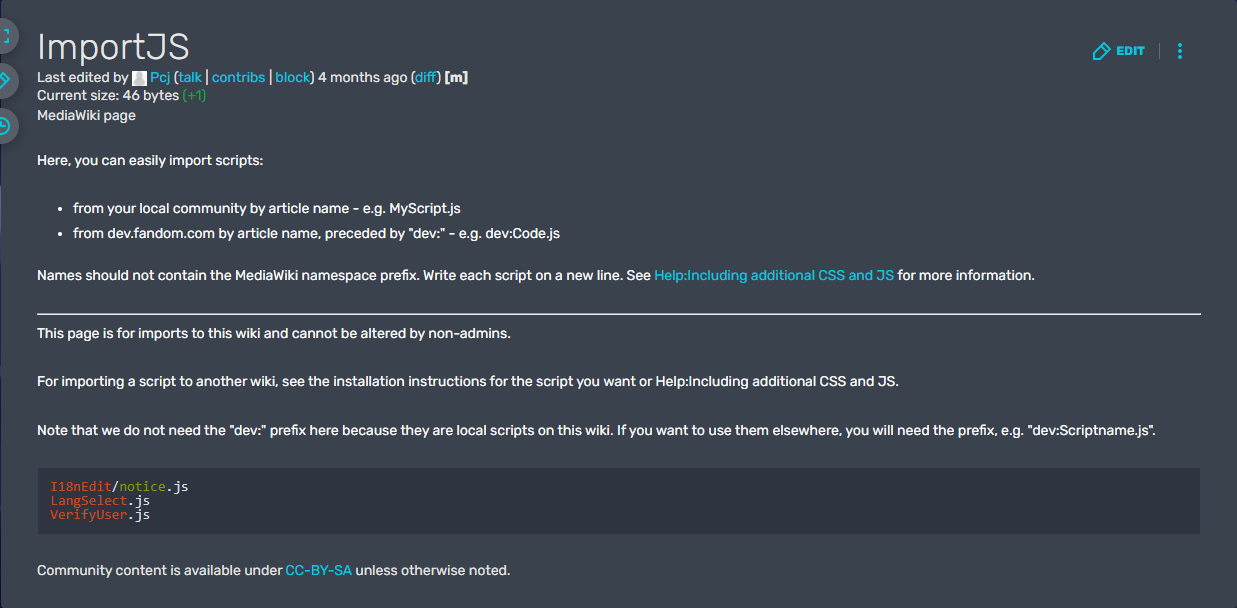Open the talk page link
Screen dimensions: 1237x608
coord(190,77)
